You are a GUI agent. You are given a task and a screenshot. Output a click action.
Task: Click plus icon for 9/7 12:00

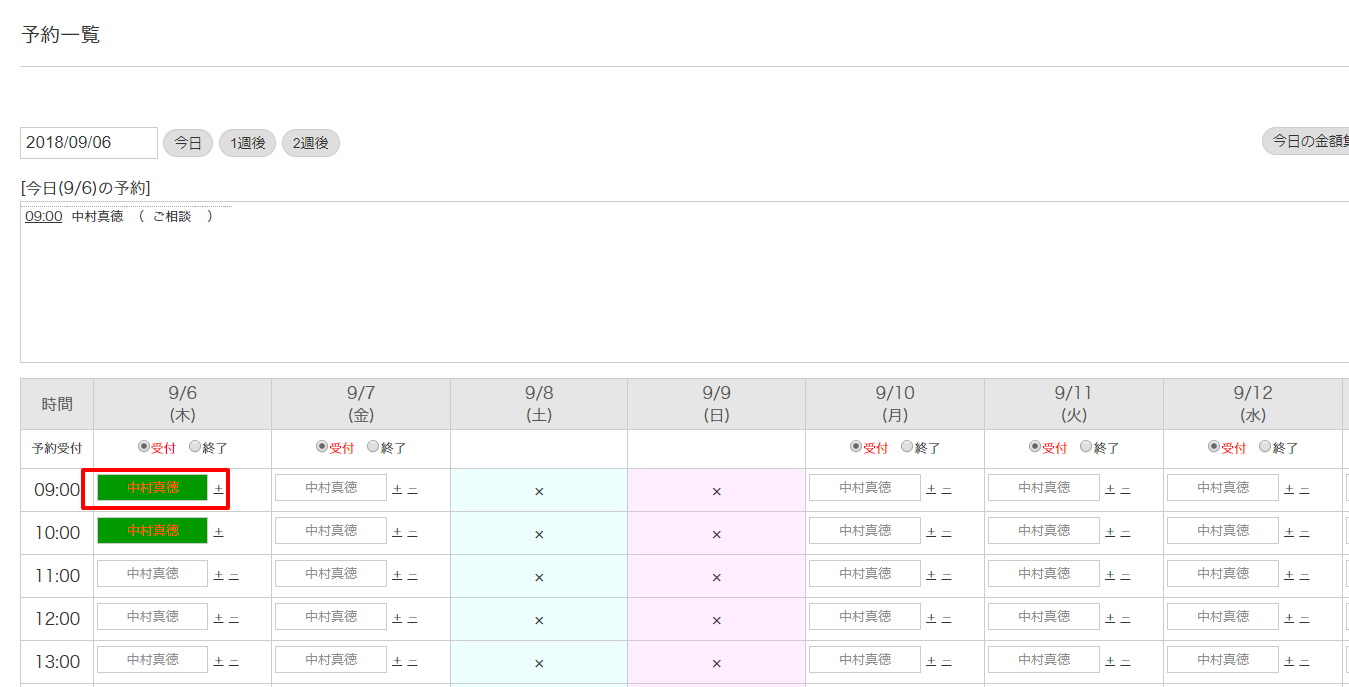397,619
